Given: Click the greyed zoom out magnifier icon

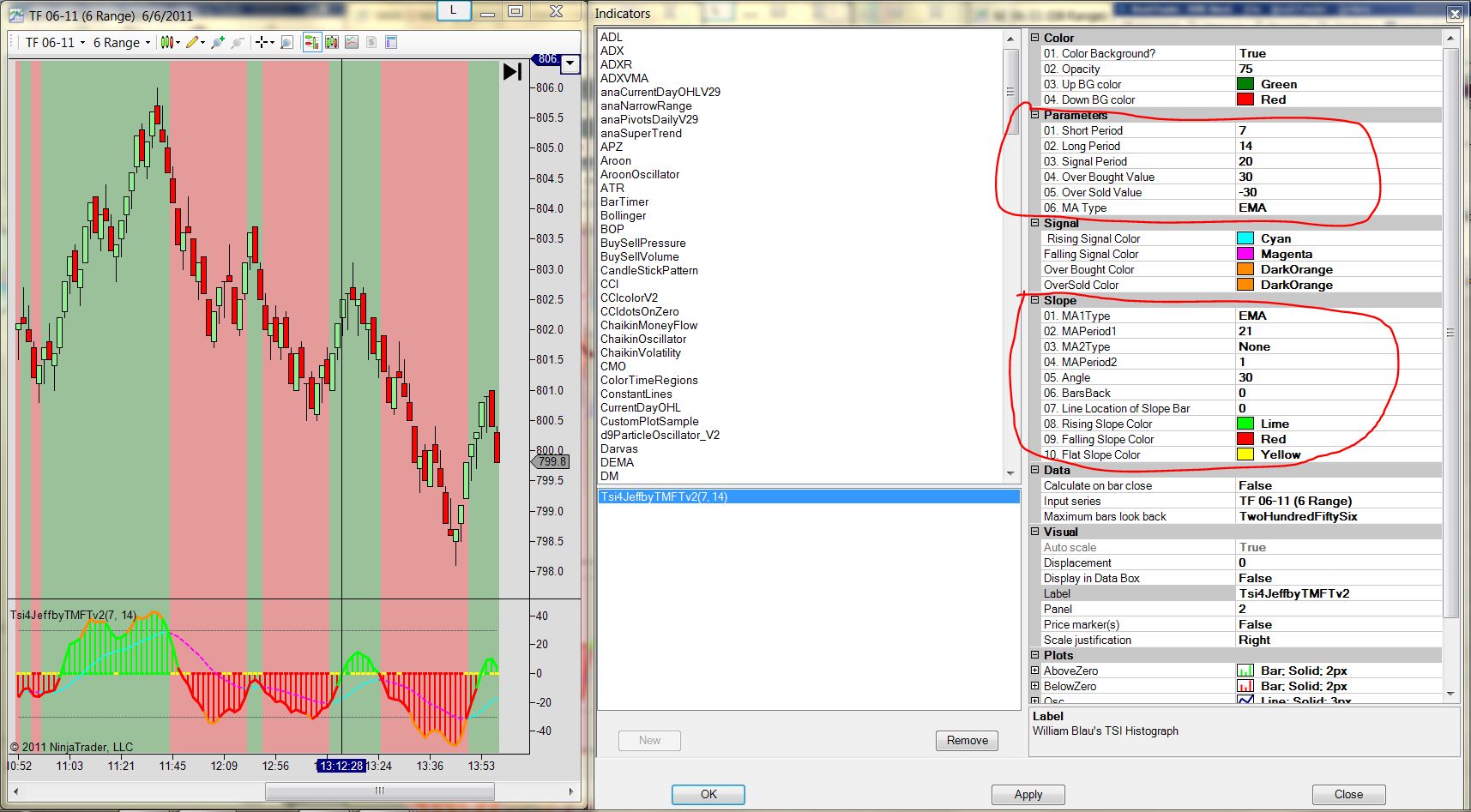Looking at the screenshot, I should 238,42.
